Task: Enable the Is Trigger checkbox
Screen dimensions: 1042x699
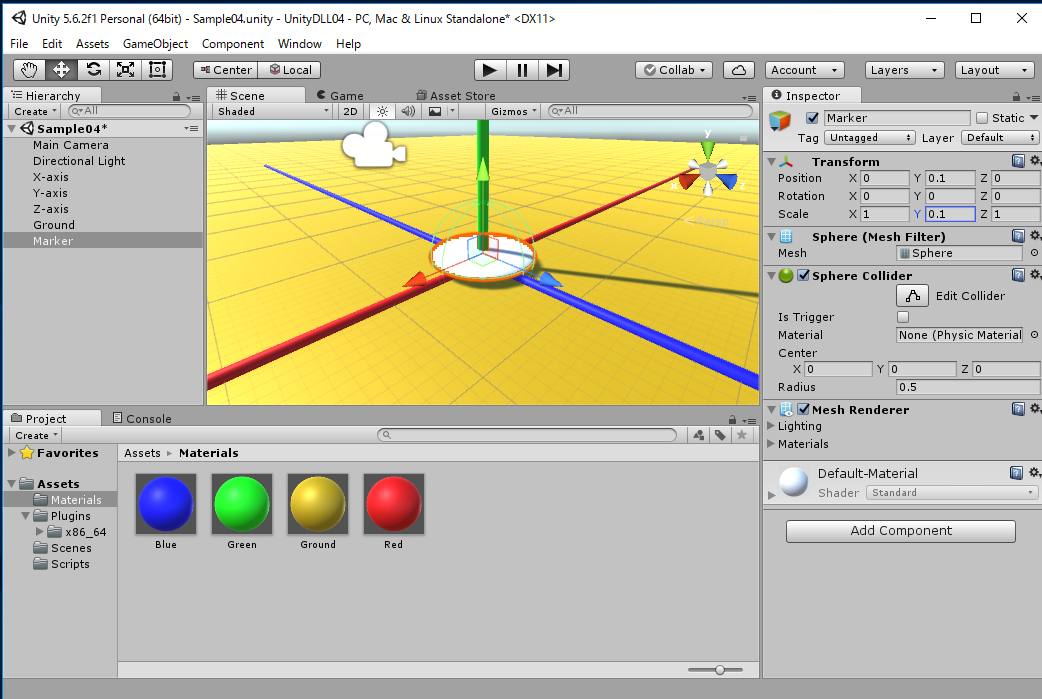Action: [904, 317]
